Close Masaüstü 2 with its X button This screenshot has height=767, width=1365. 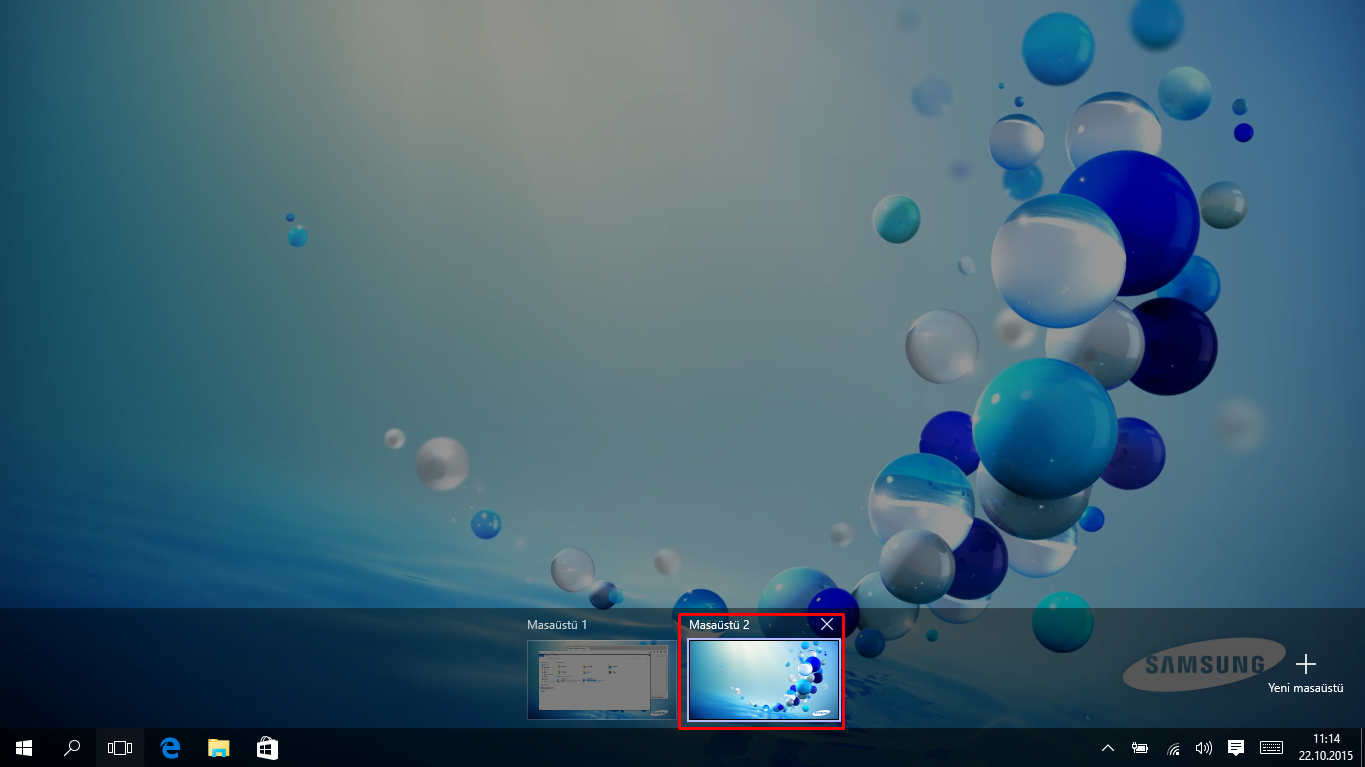[827, 624]
